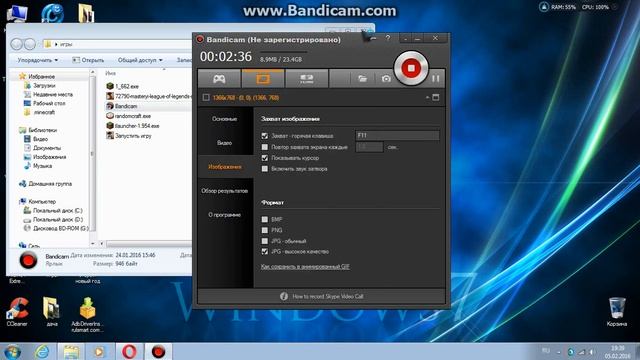This screenshot has height=360, width=640.
Task: Click the игры address bar in Explorer
Action: point(118,44)
